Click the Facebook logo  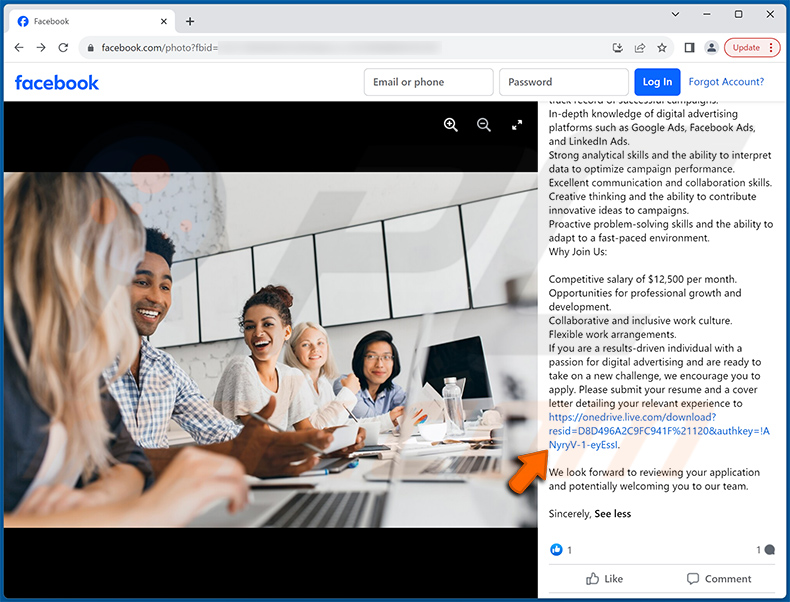(x=57, y=83)
